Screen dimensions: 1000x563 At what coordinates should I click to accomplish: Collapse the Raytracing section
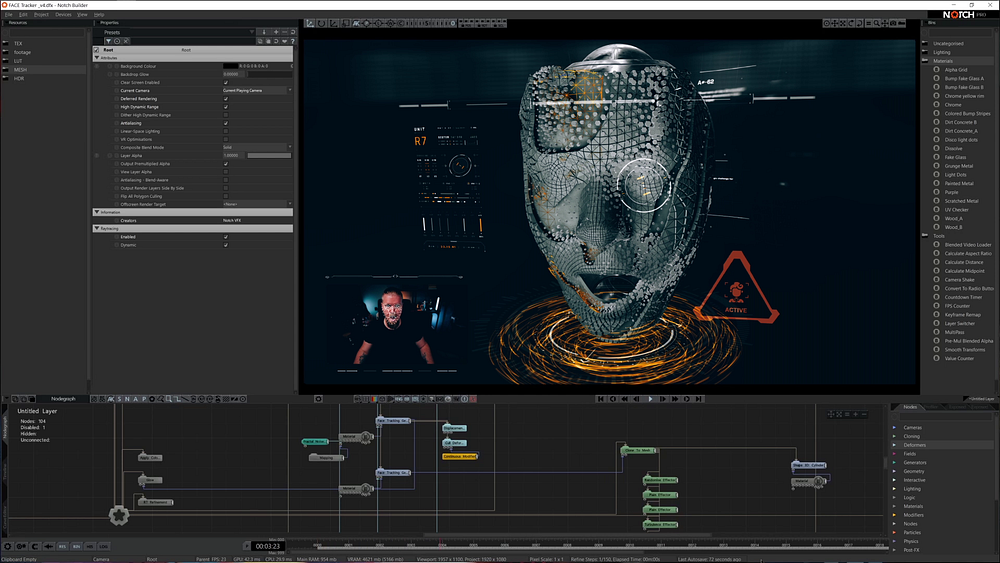97,228
